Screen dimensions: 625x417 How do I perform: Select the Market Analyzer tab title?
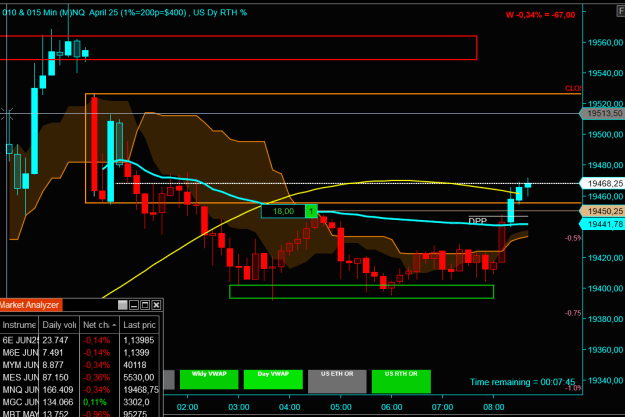(30, 305)
